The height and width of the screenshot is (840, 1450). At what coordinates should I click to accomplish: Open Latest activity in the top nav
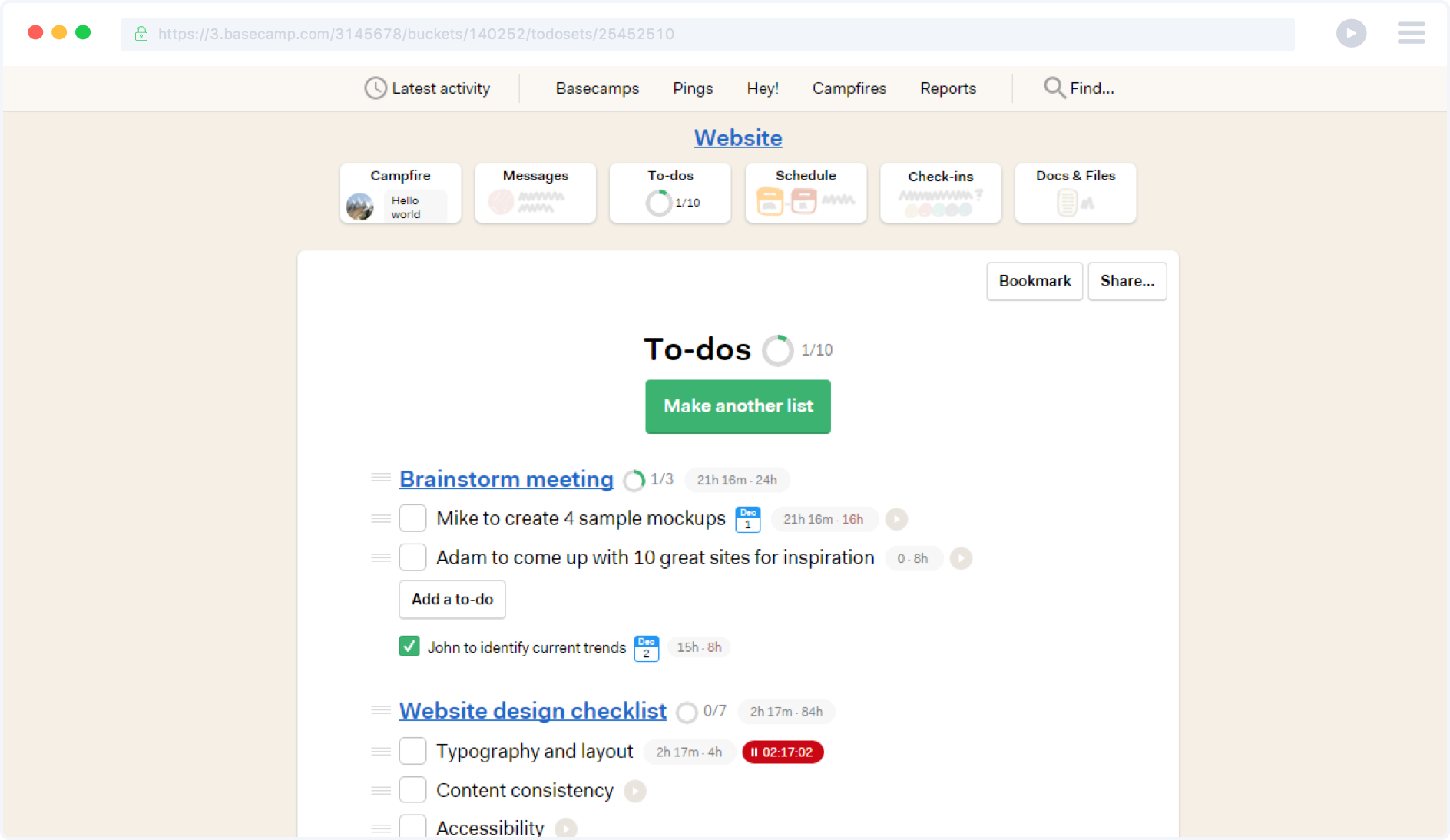pyautogui.click(x=427, y=88)
